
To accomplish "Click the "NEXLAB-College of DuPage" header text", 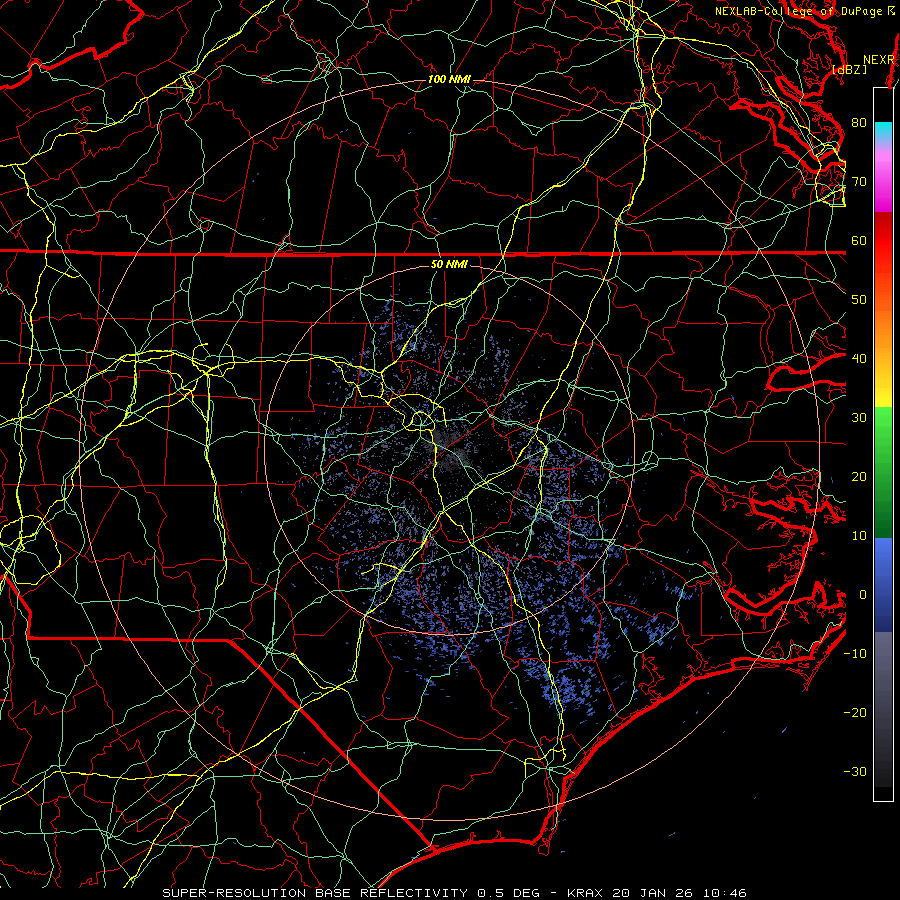I will [800, 11].
